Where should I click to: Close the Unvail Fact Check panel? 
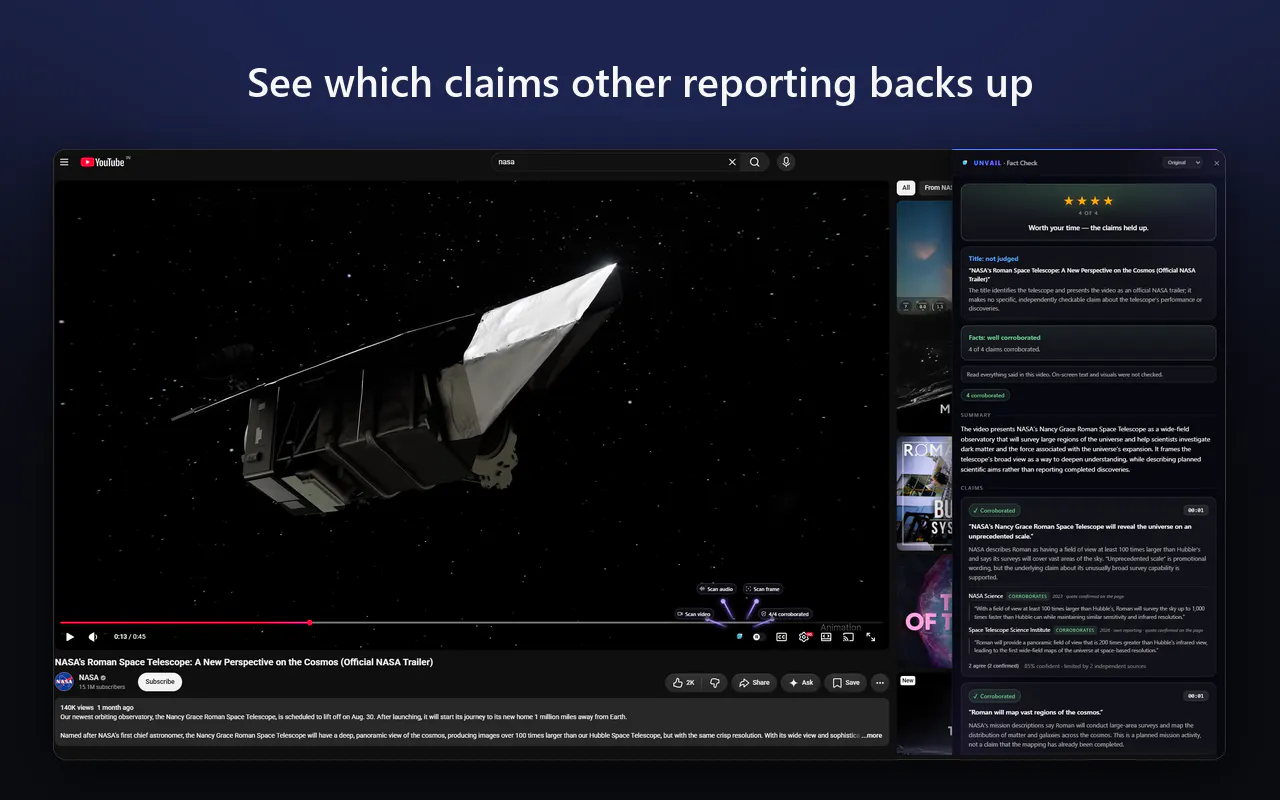(1217, 162)
